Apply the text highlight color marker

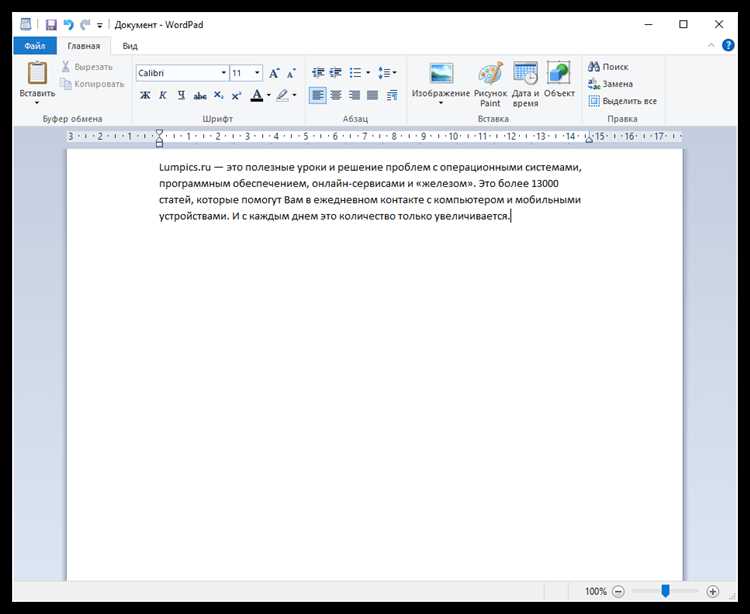283,96
